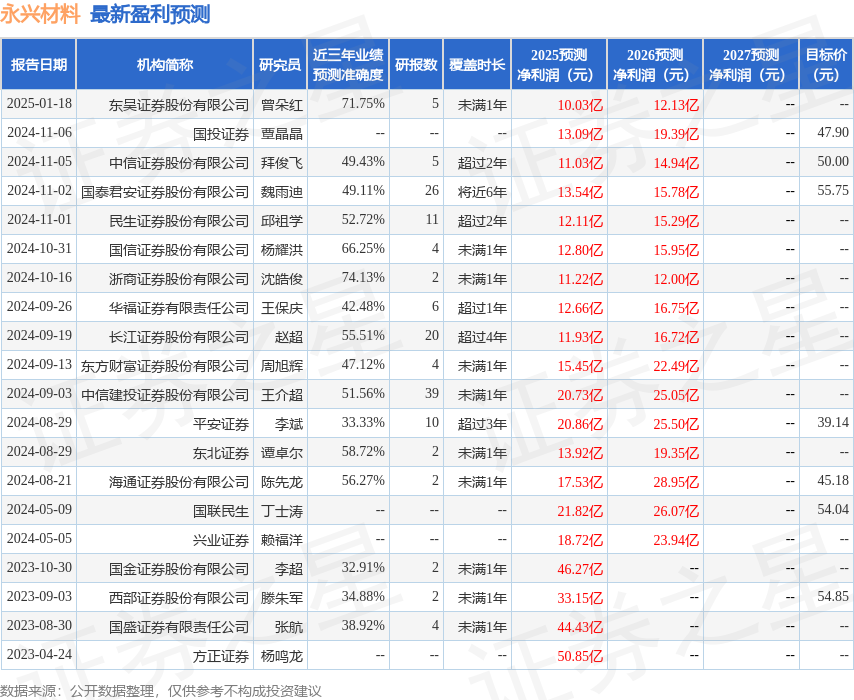Image resolution: width=854 pixels, height=700 pixels.
Task: Select the 国联民生 institution cell
Action: coord(221,510)
